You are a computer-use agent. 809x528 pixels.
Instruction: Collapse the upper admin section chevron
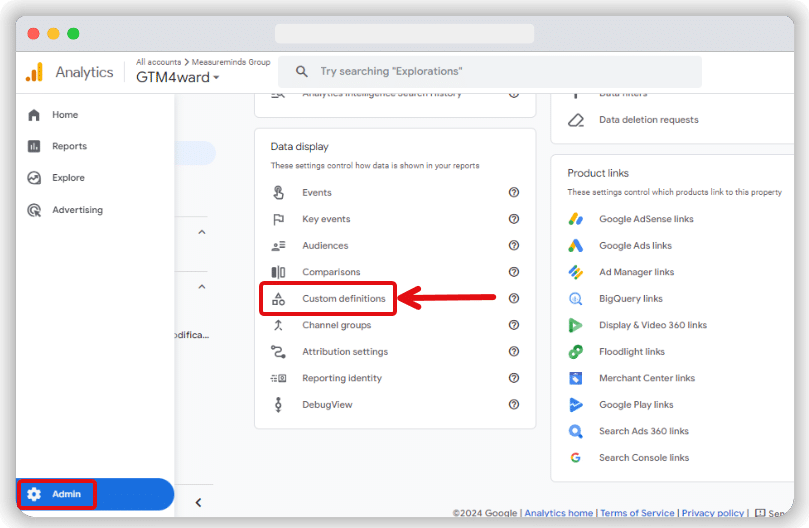202,232
